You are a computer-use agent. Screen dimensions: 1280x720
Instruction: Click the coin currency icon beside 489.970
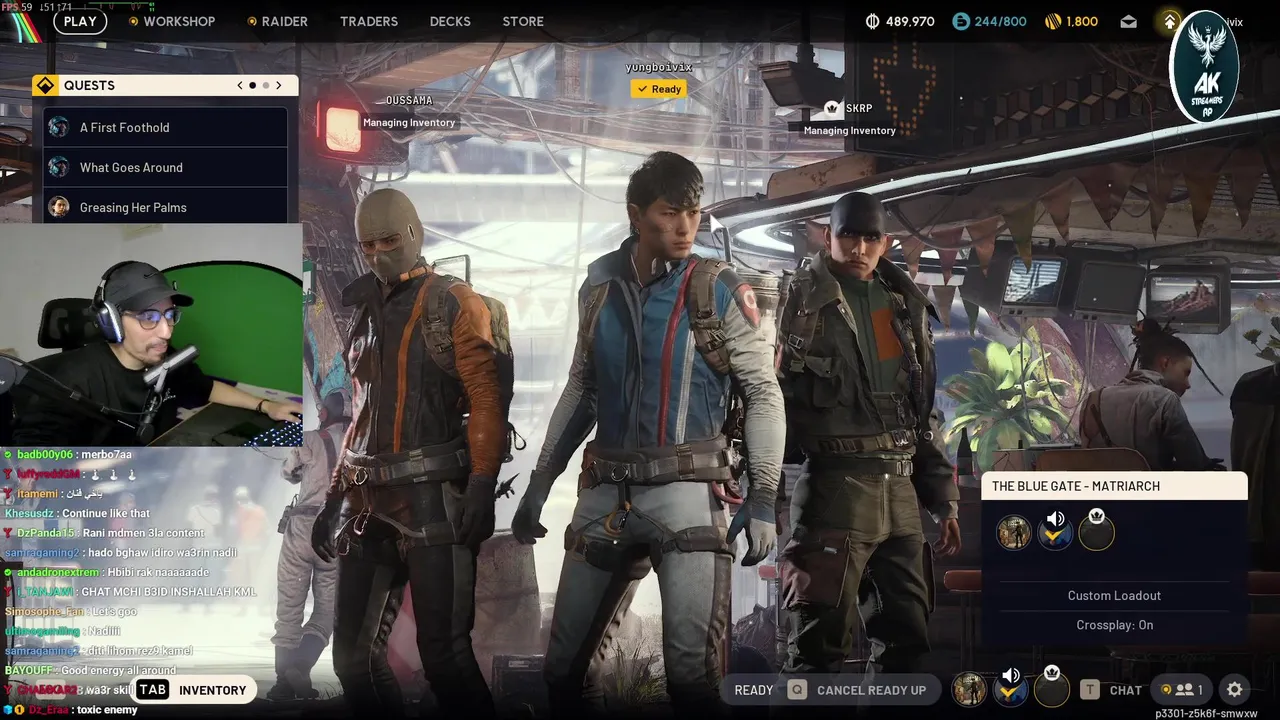872,21
